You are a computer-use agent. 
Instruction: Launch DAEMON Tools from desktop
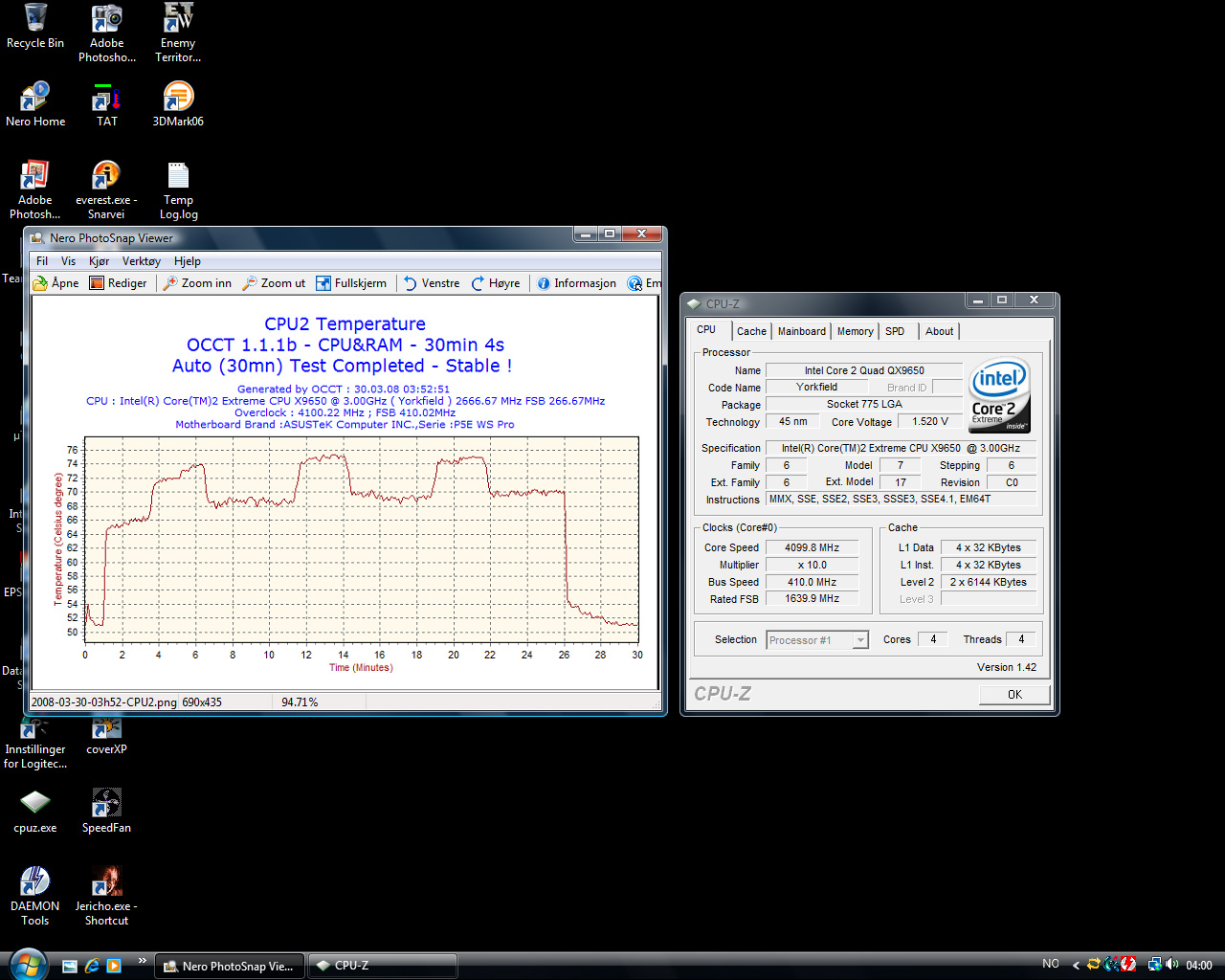click(35, 897)
